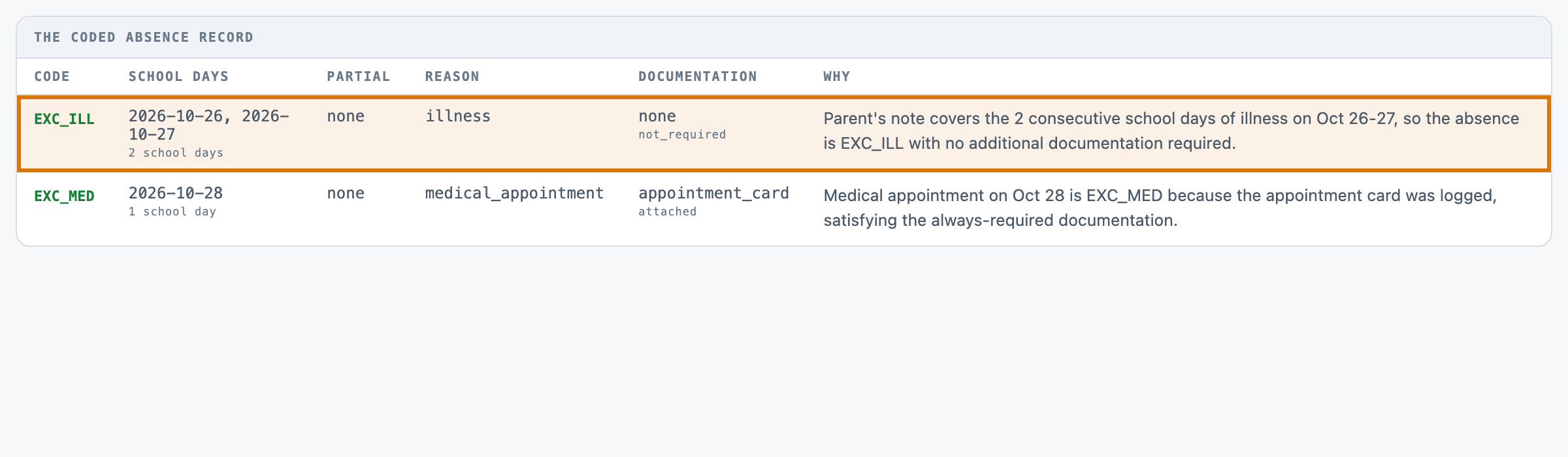Select the EXC_MED code label
Viewport: 1568px width, 457px height.
pyautogui.click(x=64, y=196)
